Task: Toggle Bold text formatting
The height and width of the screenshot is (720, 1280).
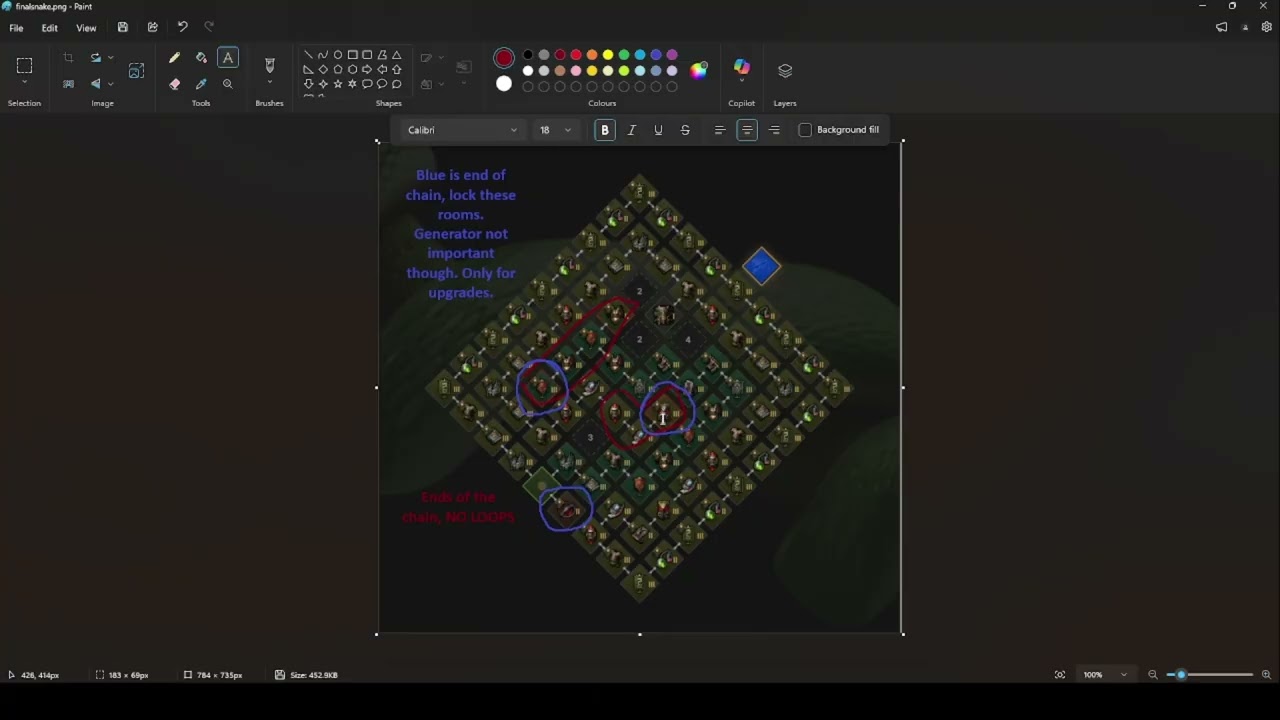Action: click(x=605, y=130)
